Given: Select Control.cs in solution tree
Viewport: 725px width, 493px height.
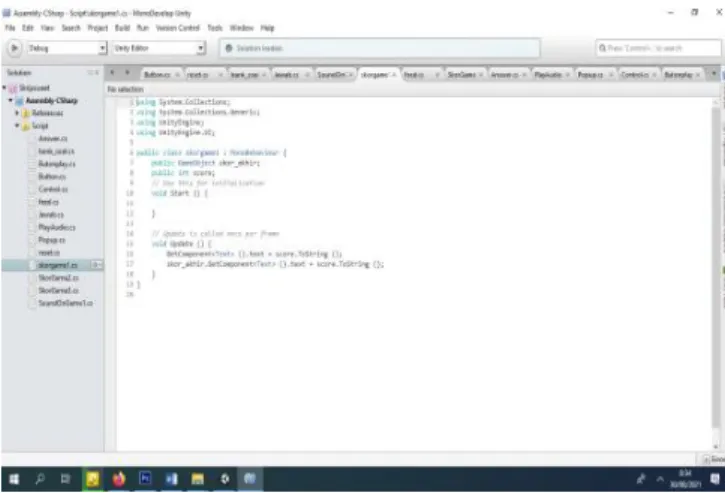Looking at the screenshot, I should point(53,189).
